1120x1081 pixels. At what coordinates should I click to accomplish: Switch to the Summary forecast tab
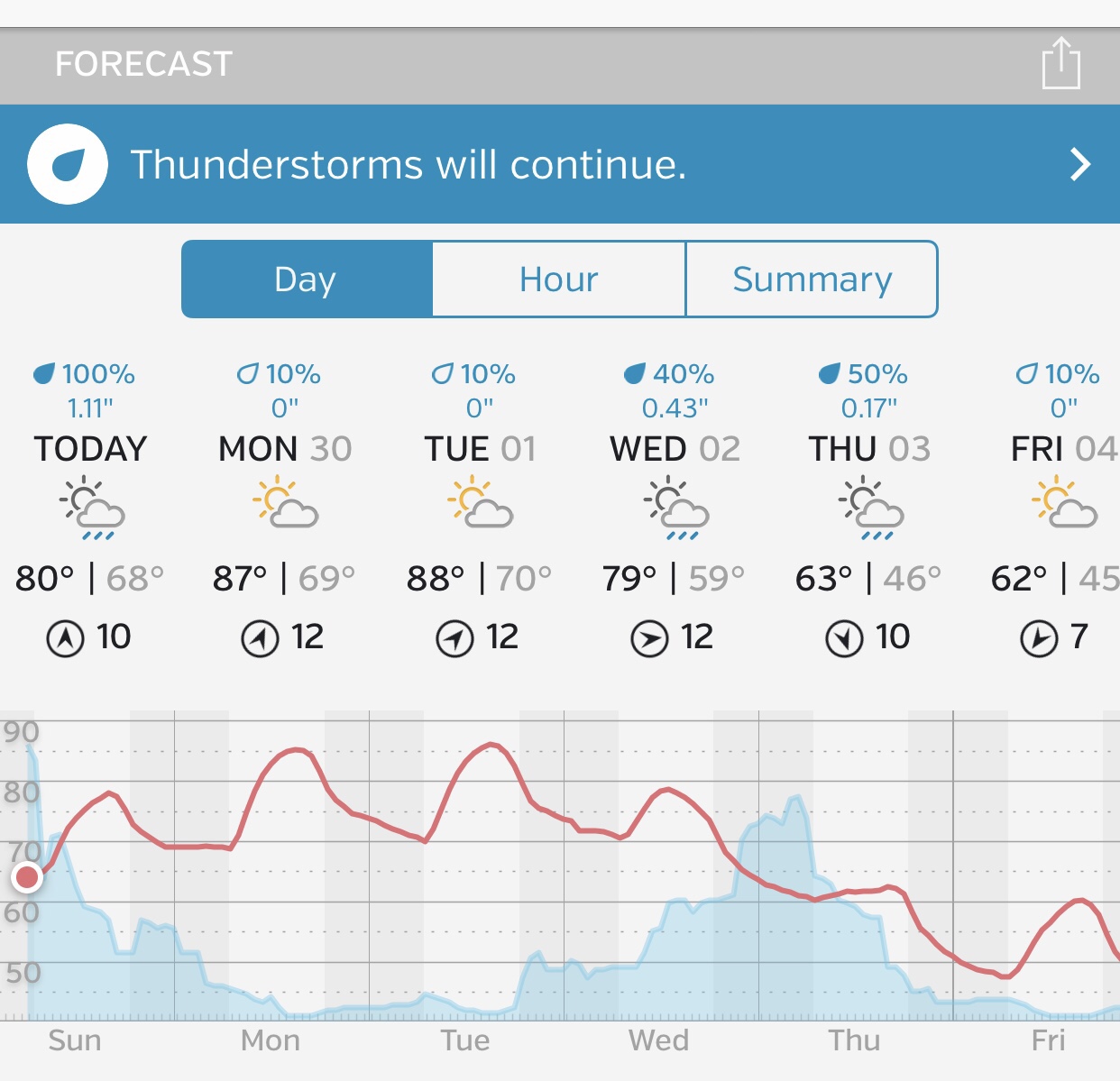pos(812,279)
